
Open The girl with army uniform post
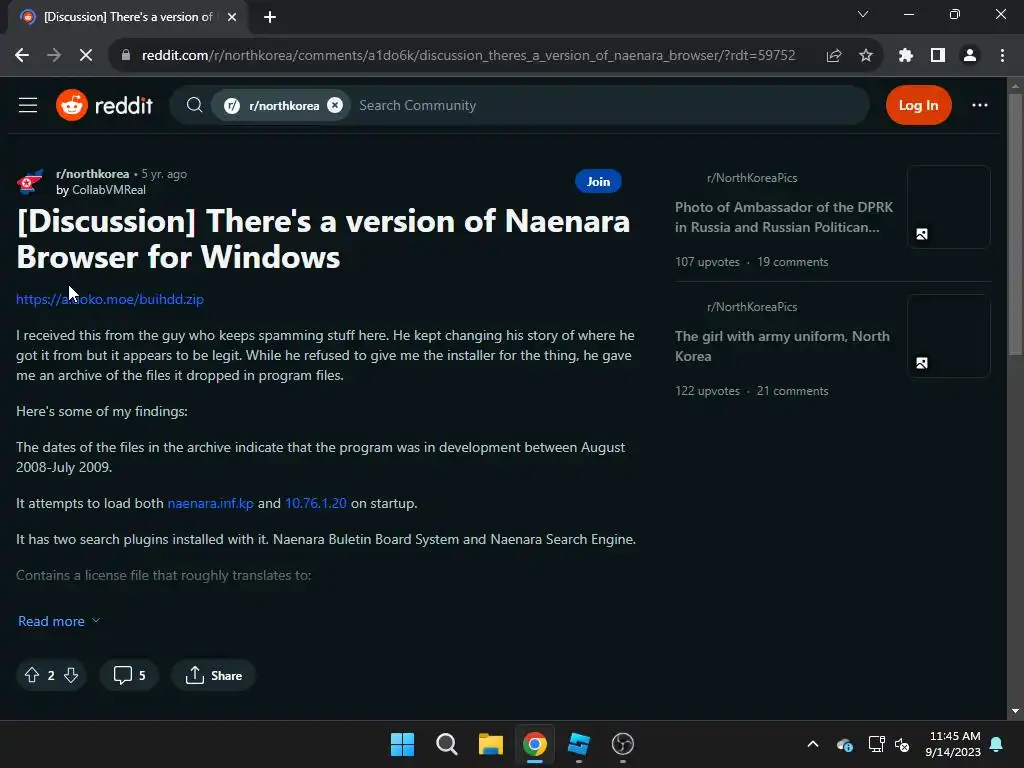pos(782,346)
